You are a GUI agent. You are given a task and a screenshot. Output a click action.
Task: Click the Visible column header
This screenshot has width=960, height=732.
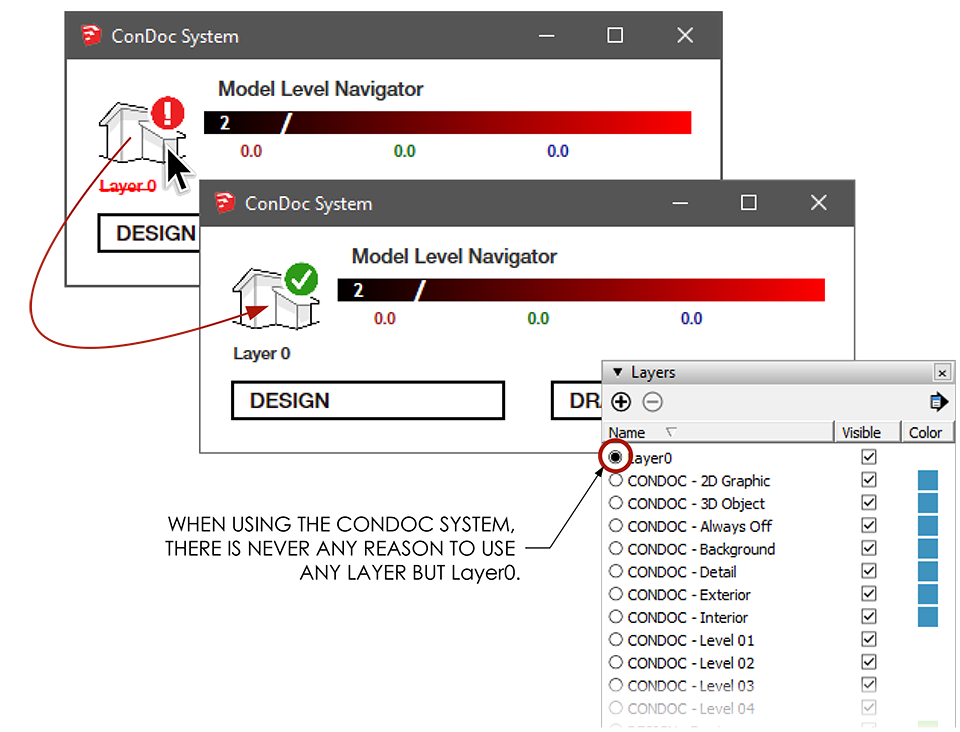(867, 432)
